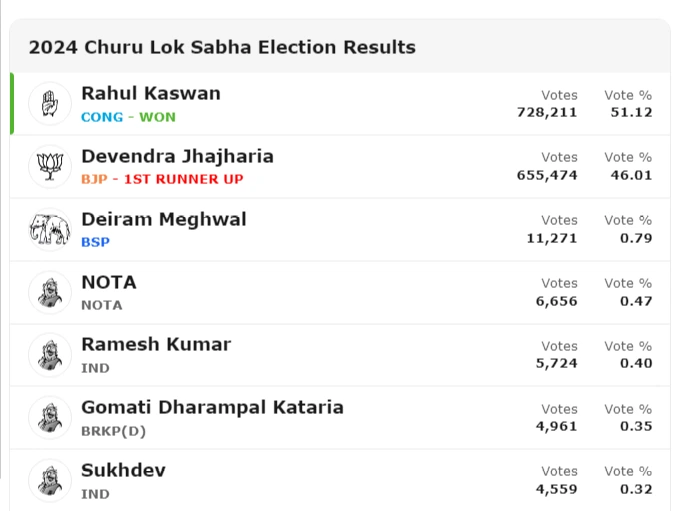
Task: Click Ramesh Kumar's candidate icon
Action: [x=50, y=354]
